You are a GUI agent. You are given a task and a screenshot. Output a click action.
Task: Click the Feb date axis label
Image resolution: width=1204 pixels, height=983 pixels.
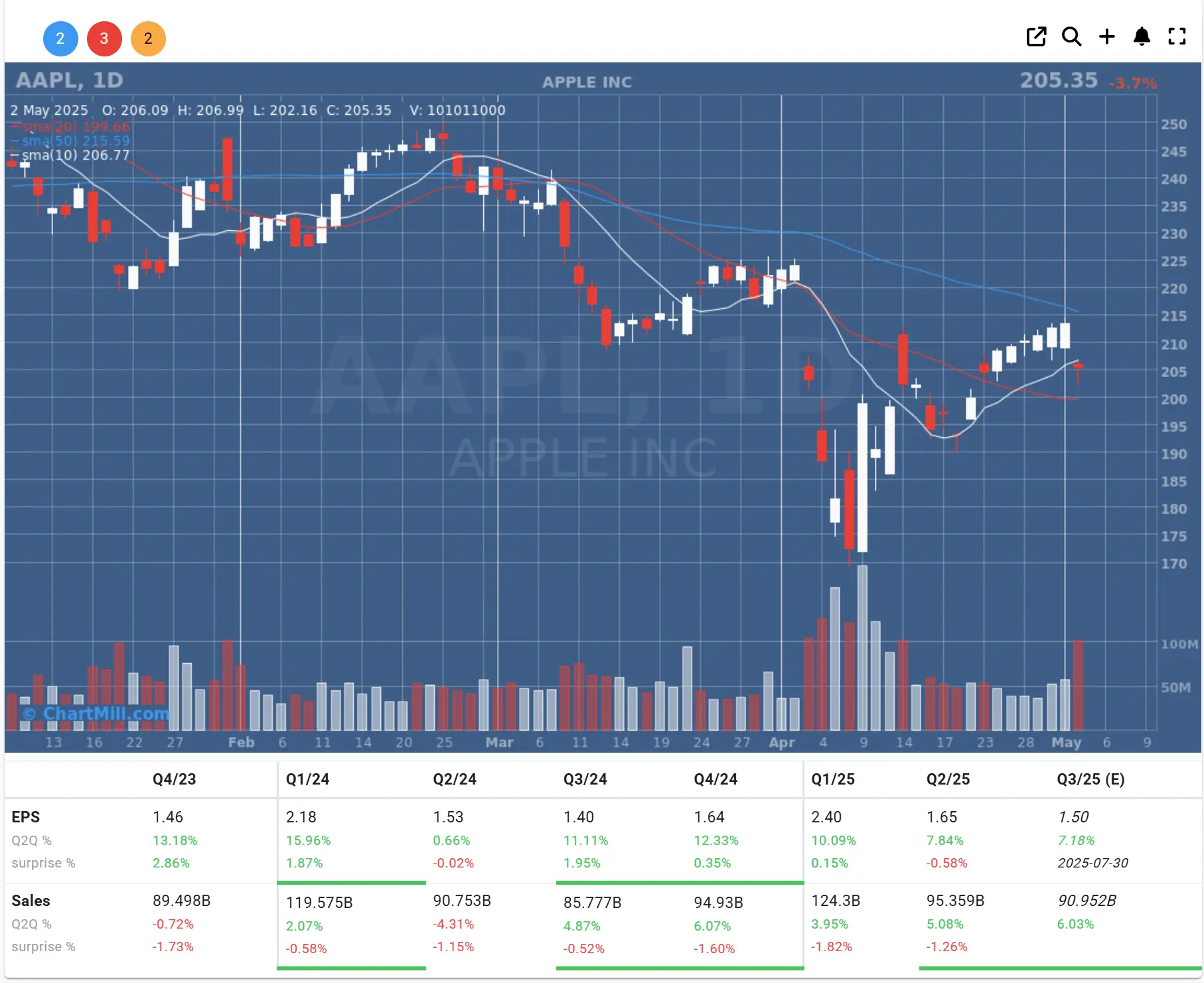[242, 742]
